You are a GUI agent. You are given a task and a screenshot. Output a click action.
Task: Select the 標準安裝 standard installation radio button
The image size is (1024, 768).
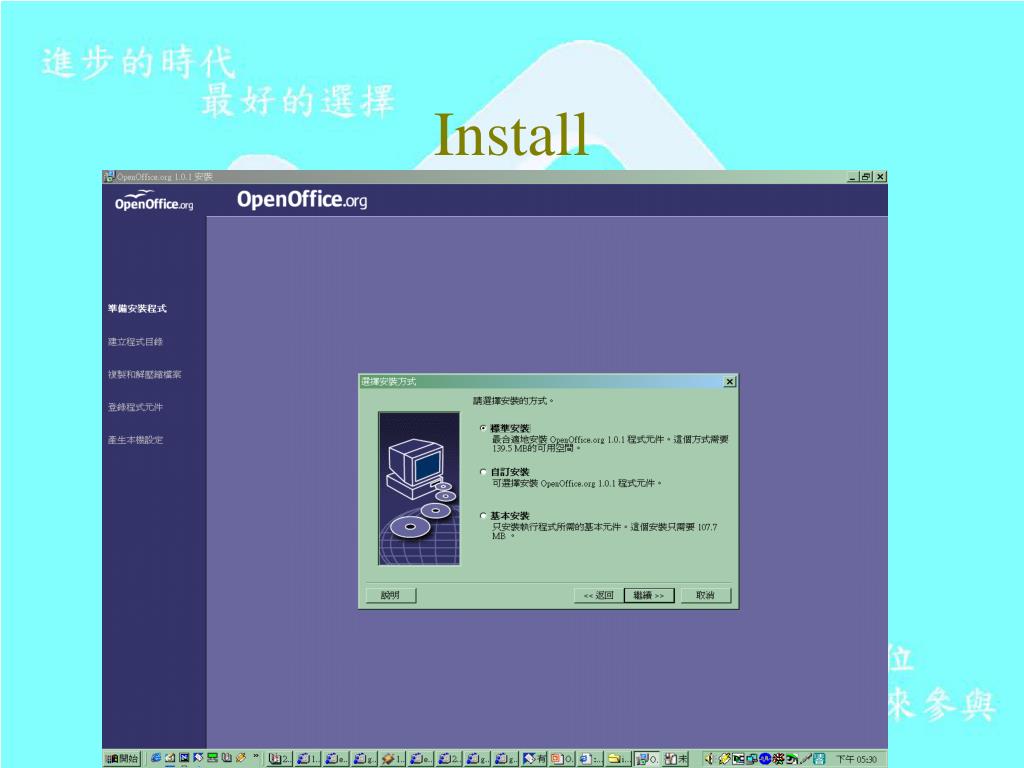tap(483, 428)
